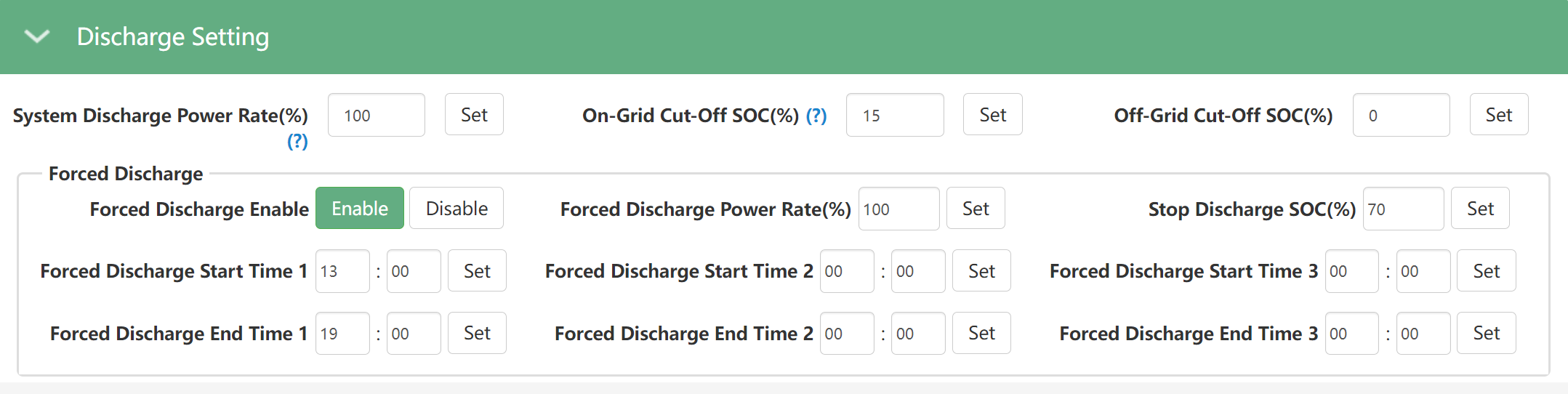Set Forced Discharge Power Rate
1568x394 pixels.
click(x=976, y=209)
